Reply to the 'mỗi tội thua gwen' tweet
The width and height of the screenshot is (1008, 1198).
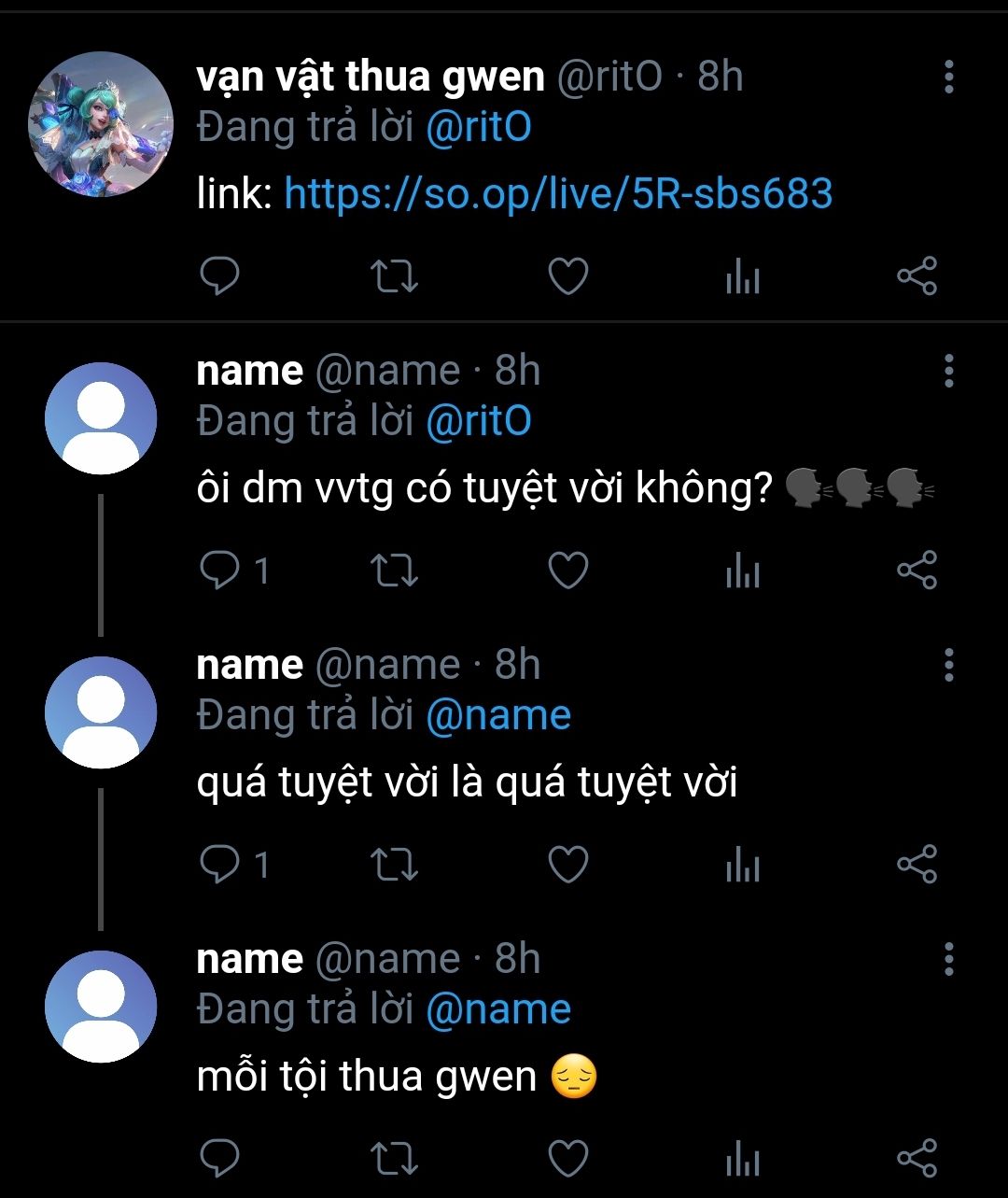pos(220,1159)
